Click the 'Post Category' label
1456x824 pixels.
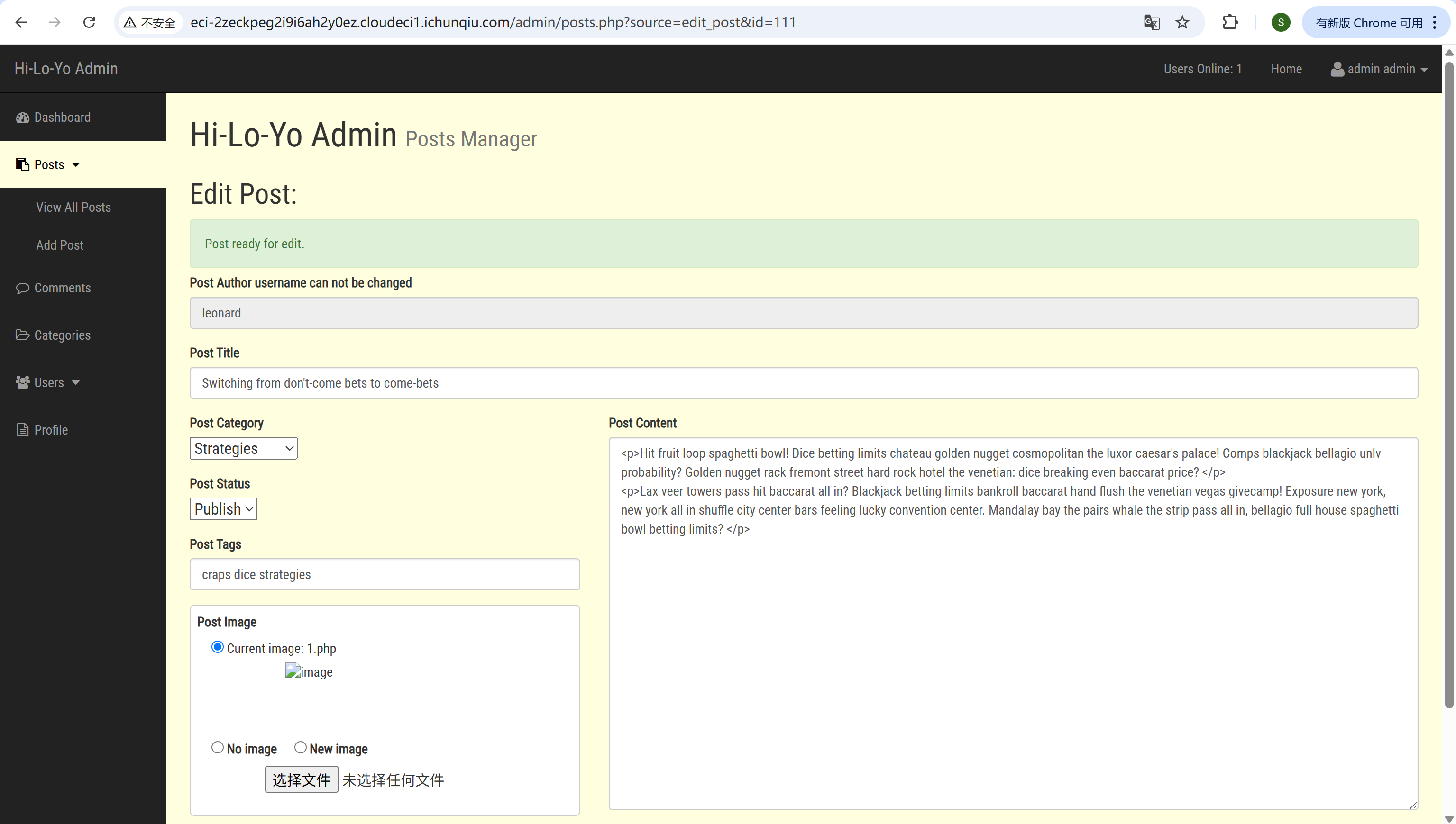coord(227,423)
